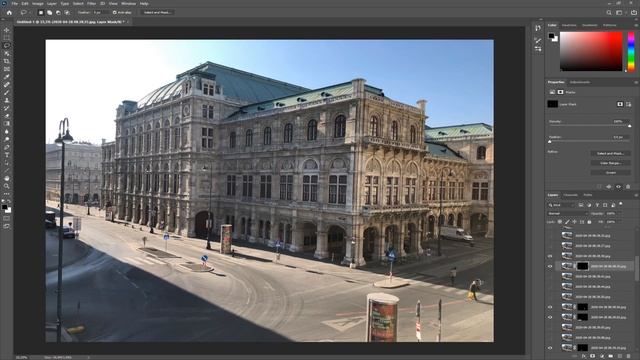This screenshot has width=640, height=360.
Task: Open the File menu
Action: click(x=15, y=4)
